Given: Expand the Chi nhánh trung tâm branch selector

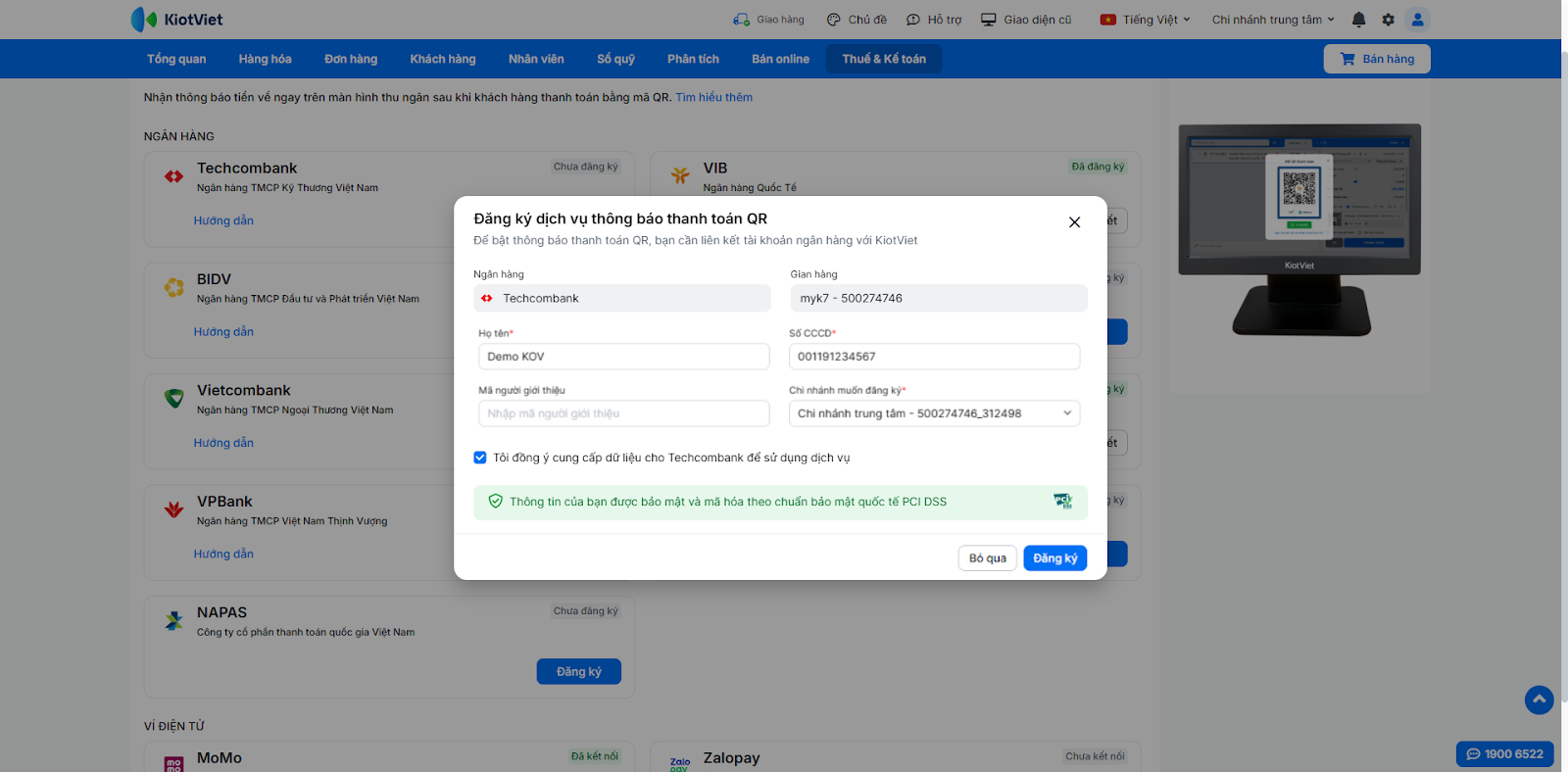Looking at the screenshot, I should pos(1273,20).
